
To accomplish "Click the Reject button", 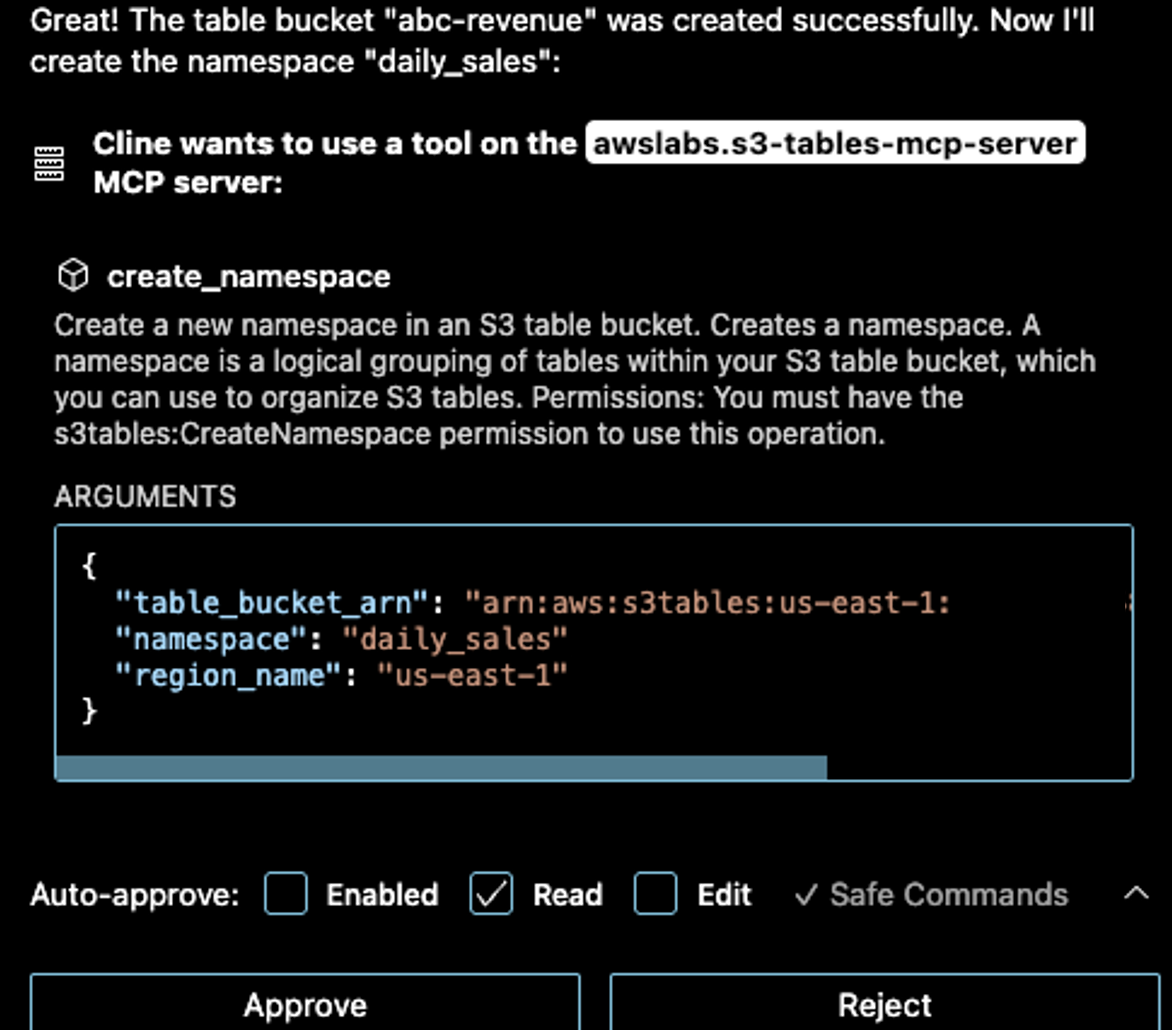I will (884, 1004).
